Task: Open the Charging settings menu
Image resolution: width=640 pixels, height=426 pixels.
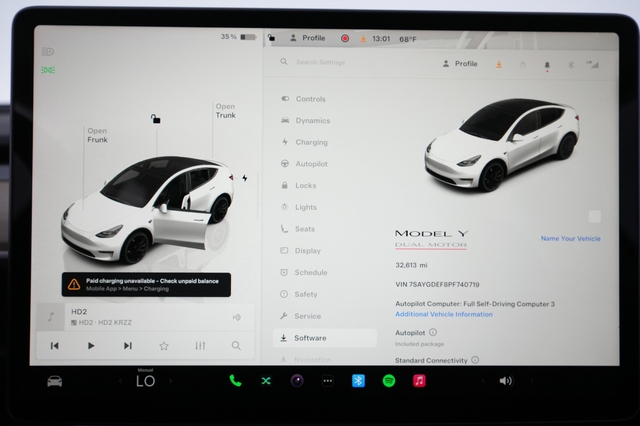Action: [304, 142]
